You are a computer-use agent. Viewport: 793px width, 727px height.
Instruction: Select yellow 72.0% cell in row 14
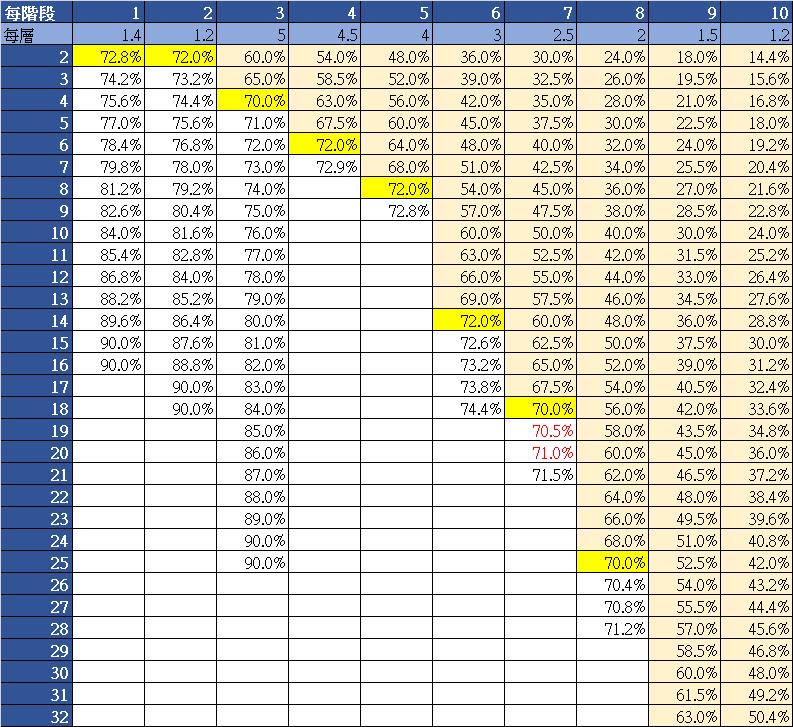[468, 321]
